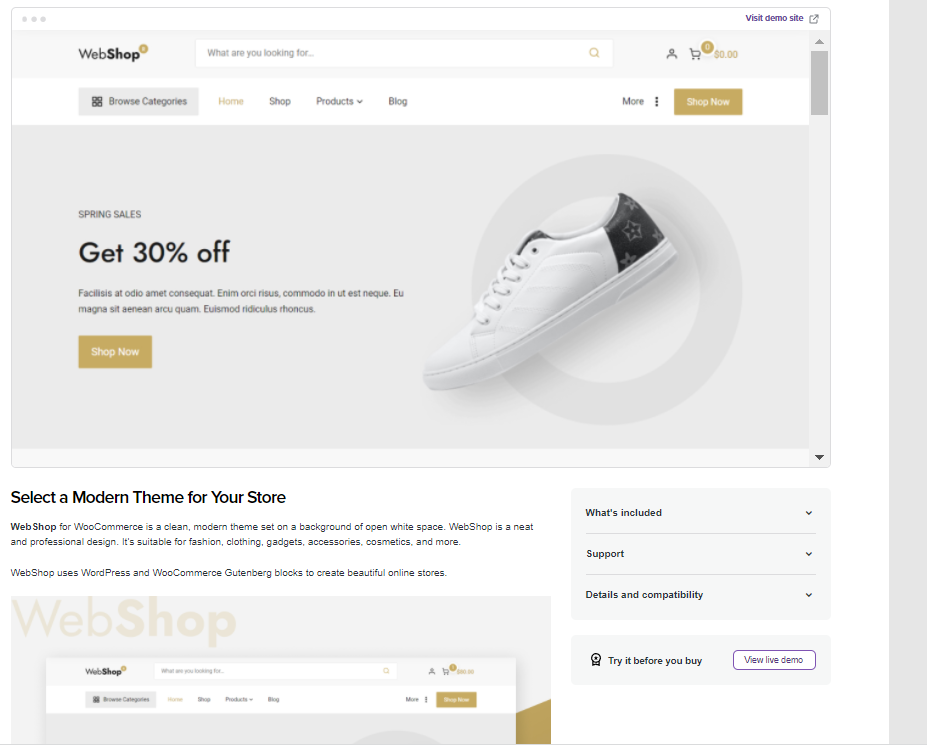
Task: Open the Products dropdown menu
Action: pos(339,102)
